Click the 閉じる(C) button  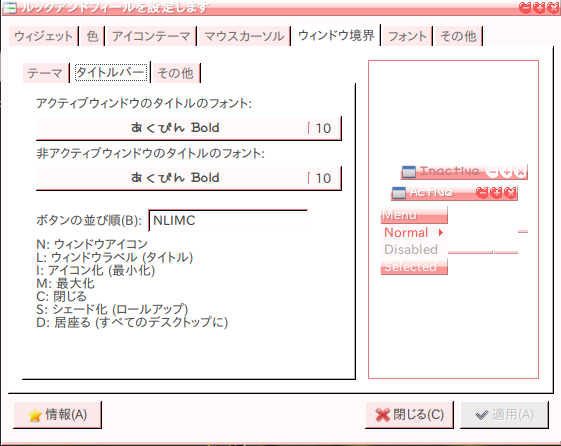(409, 415)
